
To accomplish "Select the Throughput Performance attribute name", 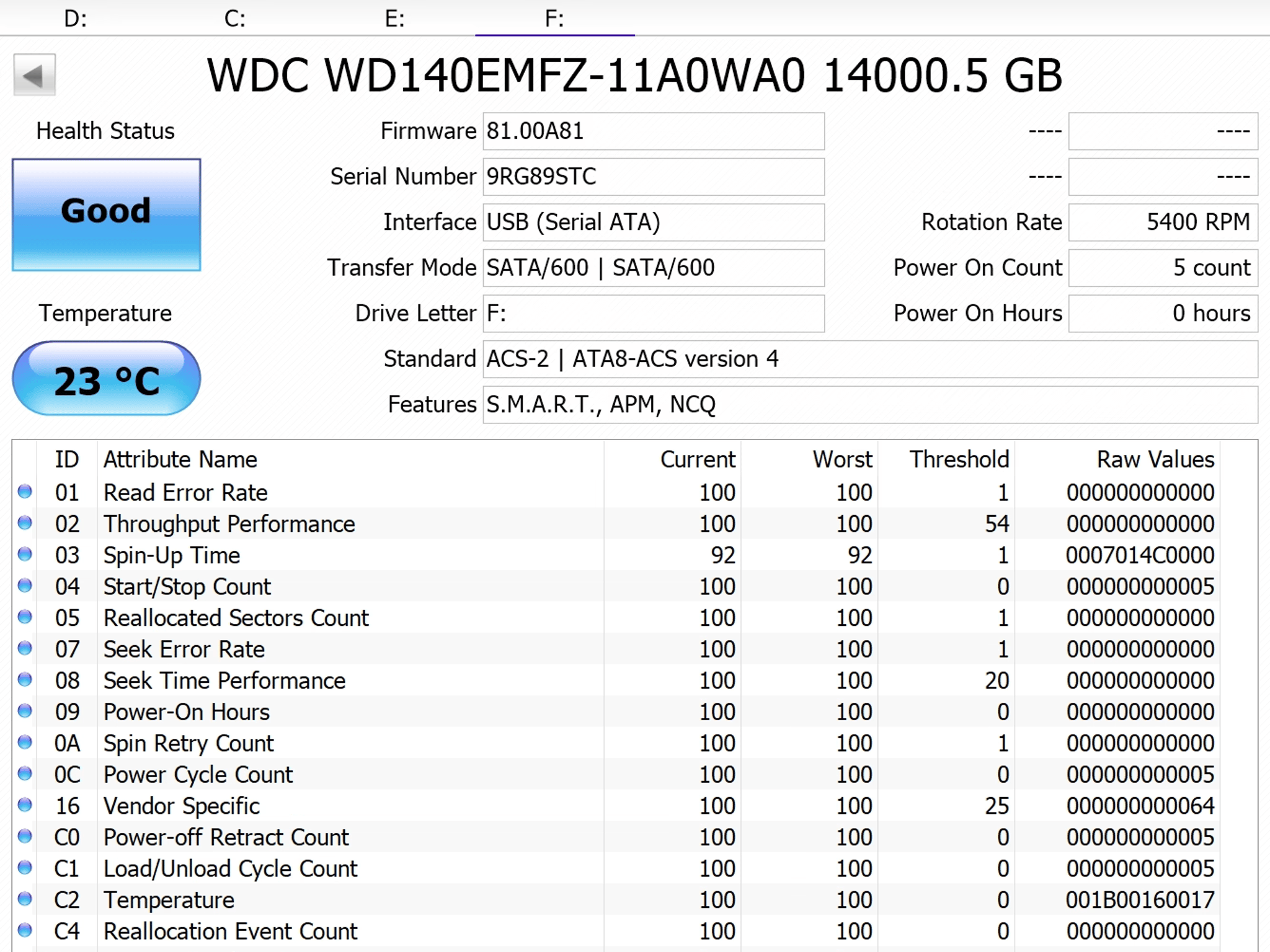I will click(x=229, y=524).
